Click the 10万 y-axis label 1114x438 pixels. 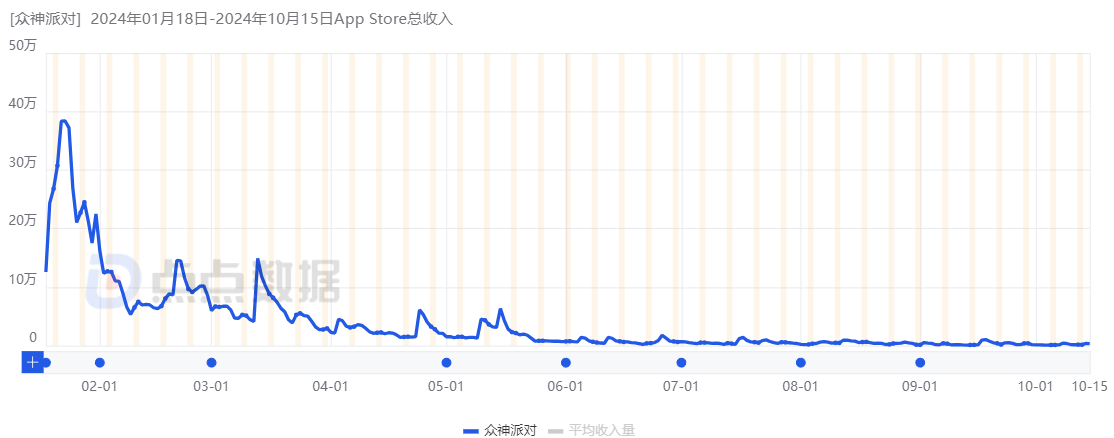tap(22, 280)
